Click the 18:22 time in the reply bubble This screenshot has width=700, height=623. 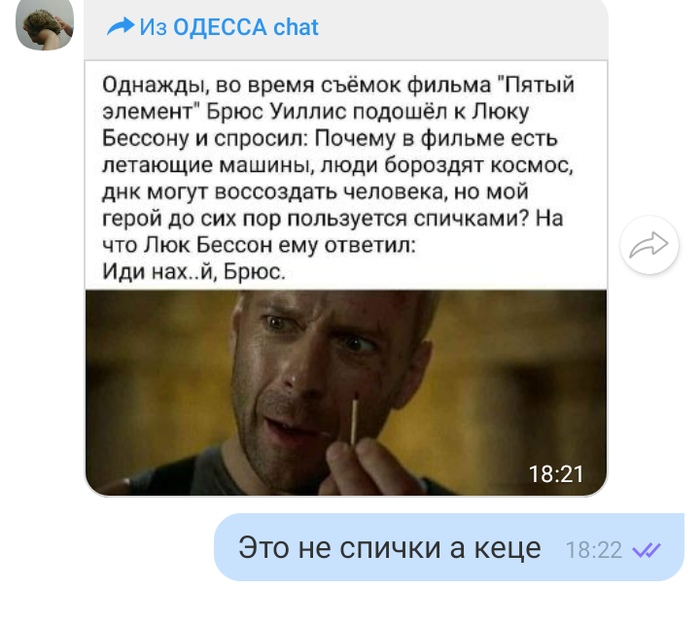click(x=594, y=550)
